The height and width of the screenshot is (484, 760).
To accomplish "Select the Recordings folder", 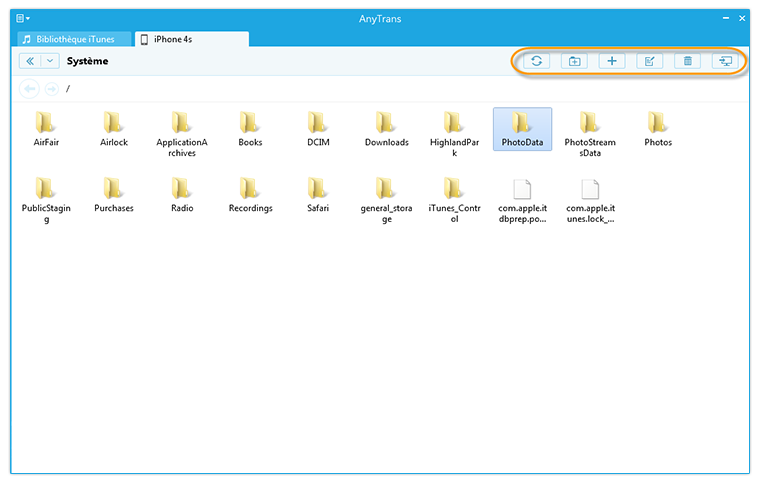I will (250, 195).
